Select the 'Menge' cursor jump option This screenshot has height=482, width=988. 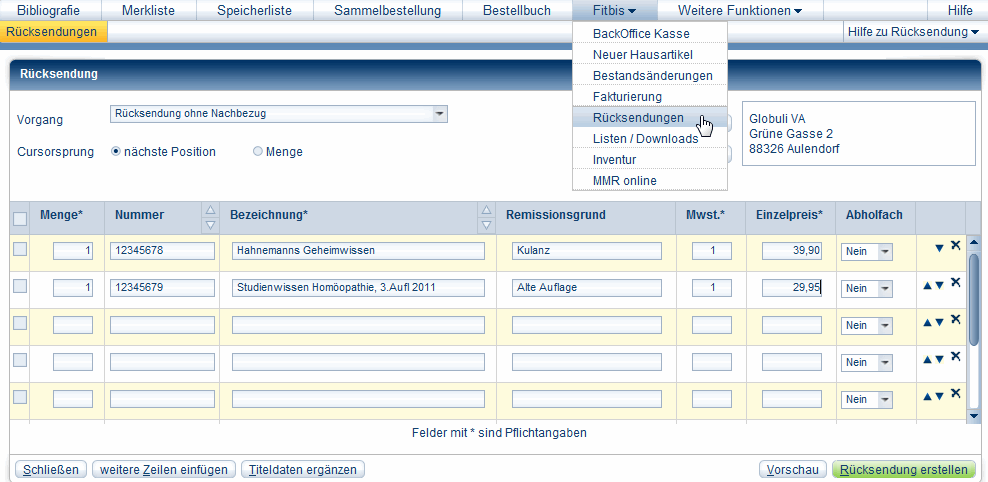click(258, 152)
